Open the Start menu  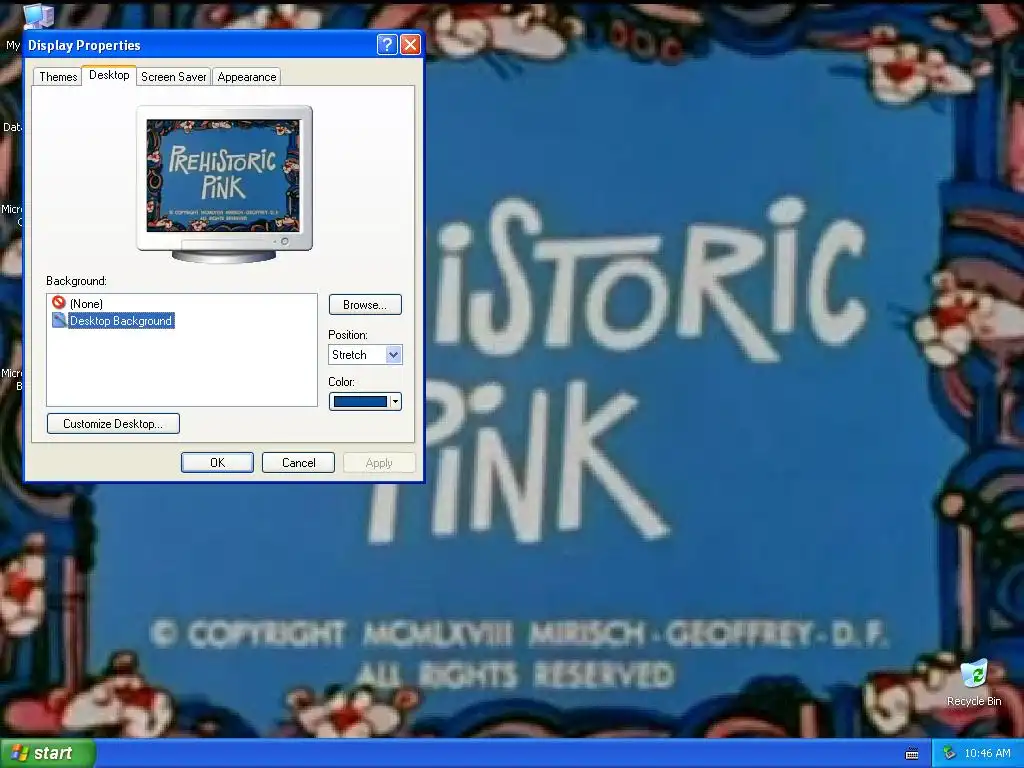pos(48,753)
